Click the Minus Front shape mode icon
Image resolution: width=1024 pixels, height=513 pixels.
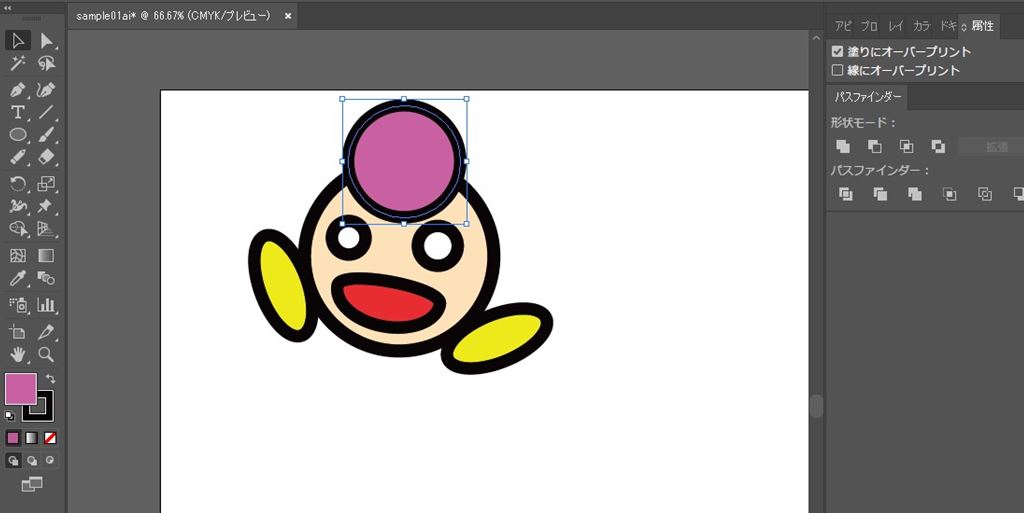875,146
